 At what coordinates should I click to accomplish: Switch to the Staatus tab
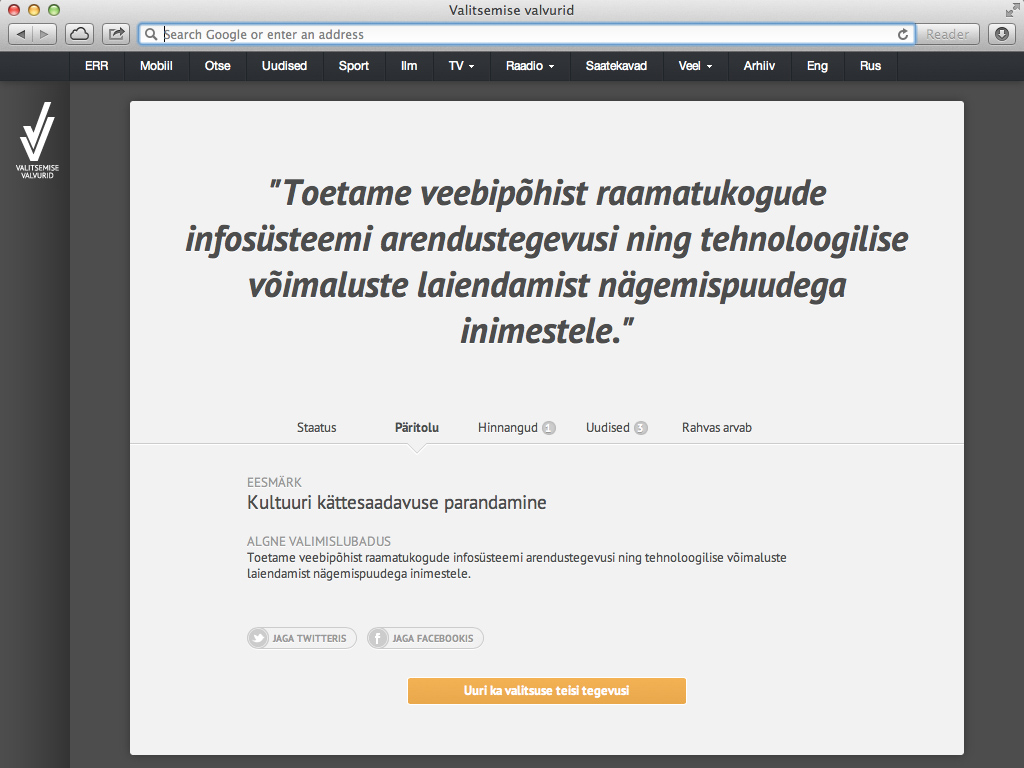[x=316, y=427]
